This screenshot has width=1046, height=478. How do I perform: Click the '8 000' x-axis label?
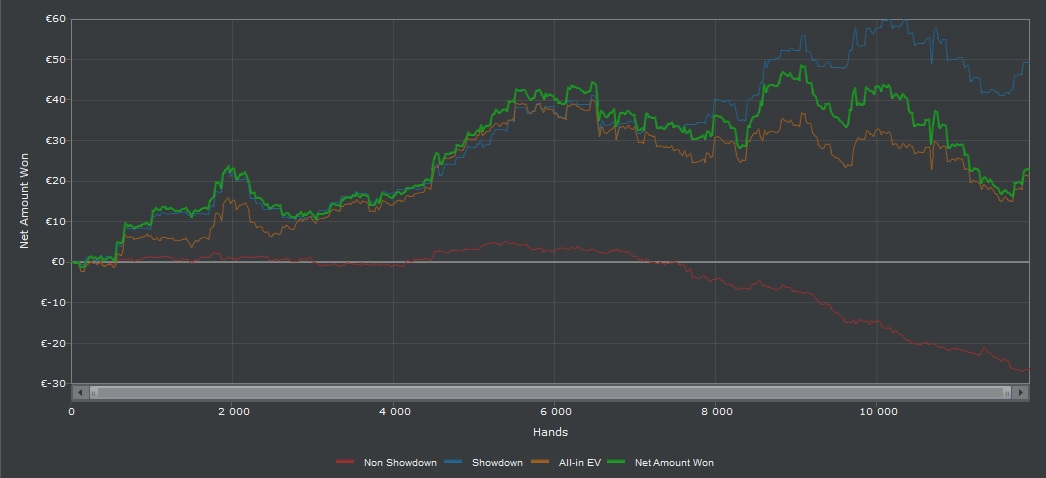pyautogui.click(x=716, y=411)
